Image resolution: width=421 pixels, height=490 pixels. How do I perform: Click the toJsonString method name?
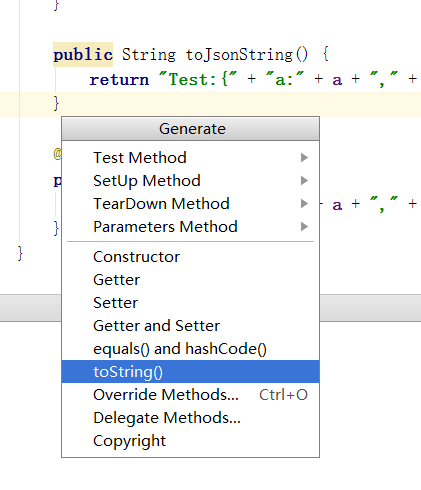[239, 55]
